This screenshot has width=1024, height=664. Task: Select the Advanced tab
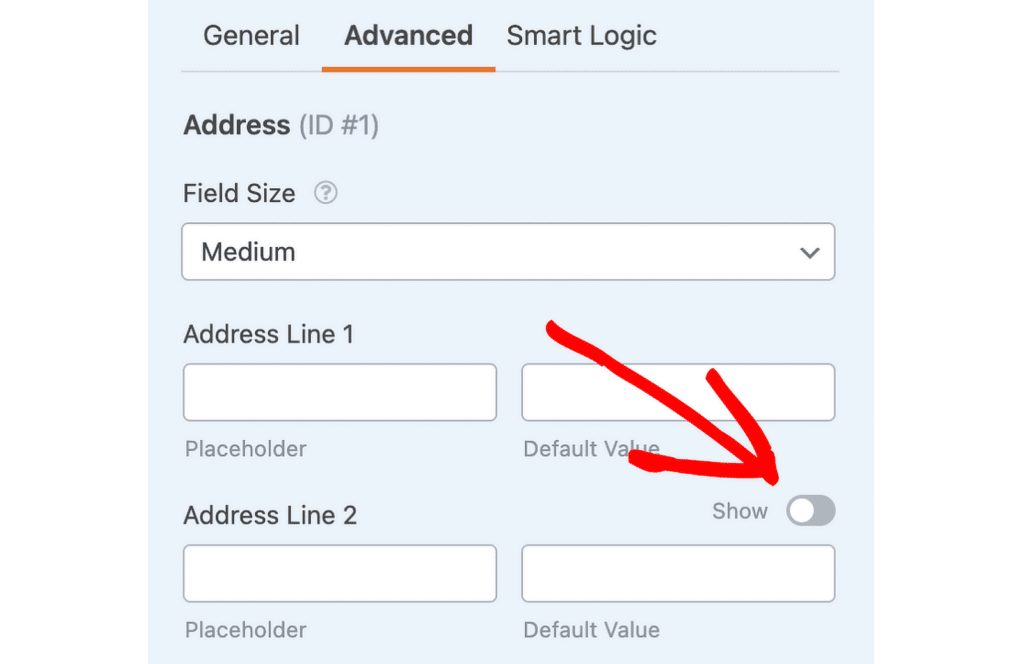click(x=408, y=35)
